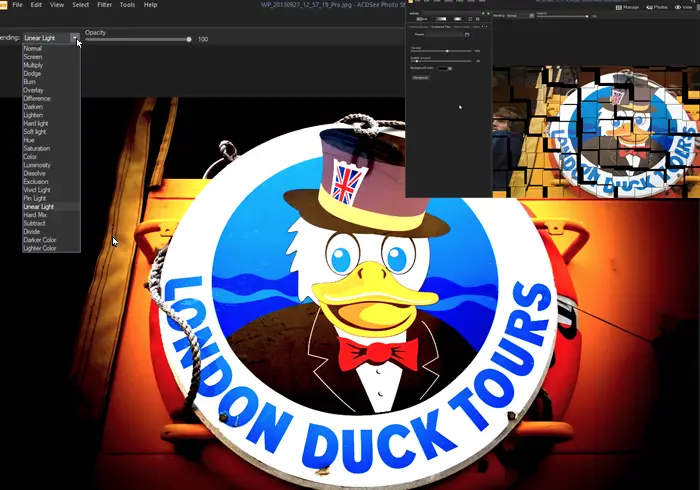
Task: Switch to Manage mode in small window
Action: [x=628, y=7]
